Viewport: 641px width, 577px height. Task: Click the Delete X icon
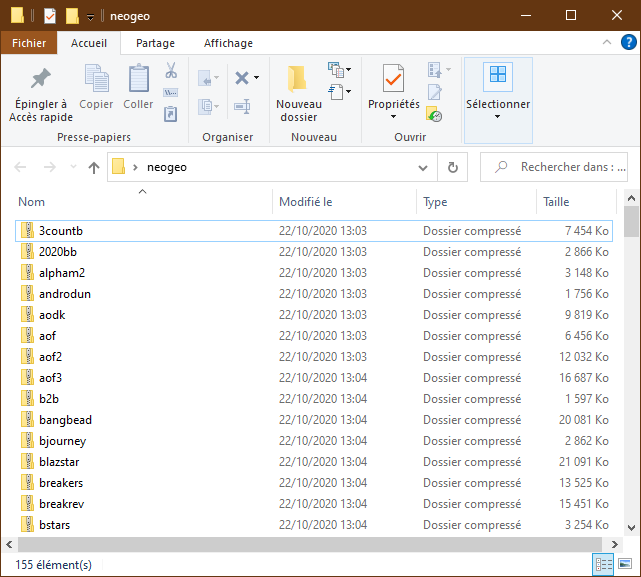click(242, 78)
